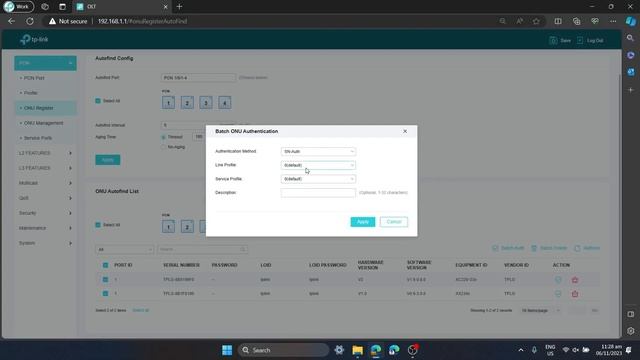Expand the Multicast section
640x360 pixels.
(x=45, y=183)
